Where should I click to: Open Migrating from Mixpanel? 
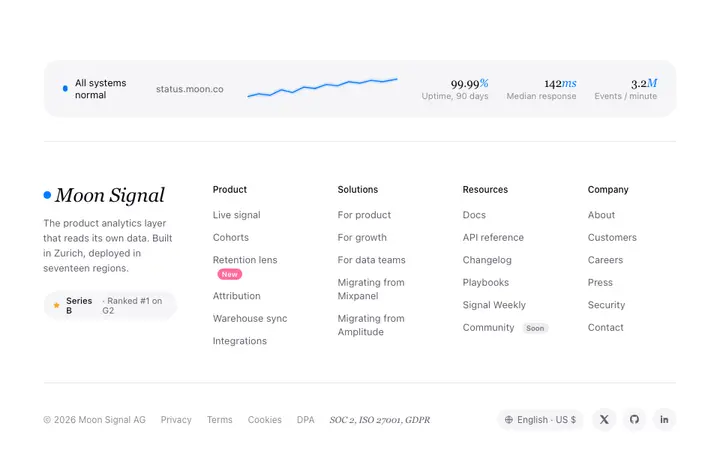[x=371, y=289]
